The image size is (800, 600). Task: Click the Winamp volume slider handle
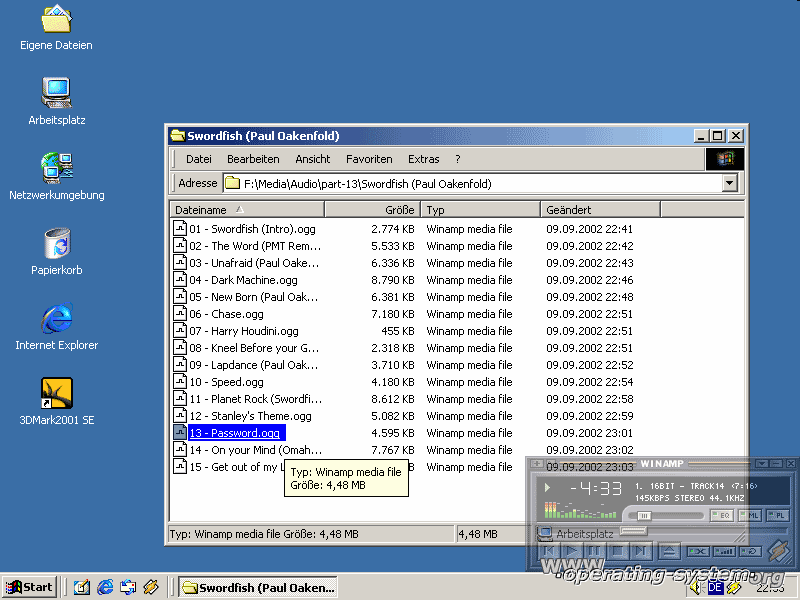[x=644, y=516]
